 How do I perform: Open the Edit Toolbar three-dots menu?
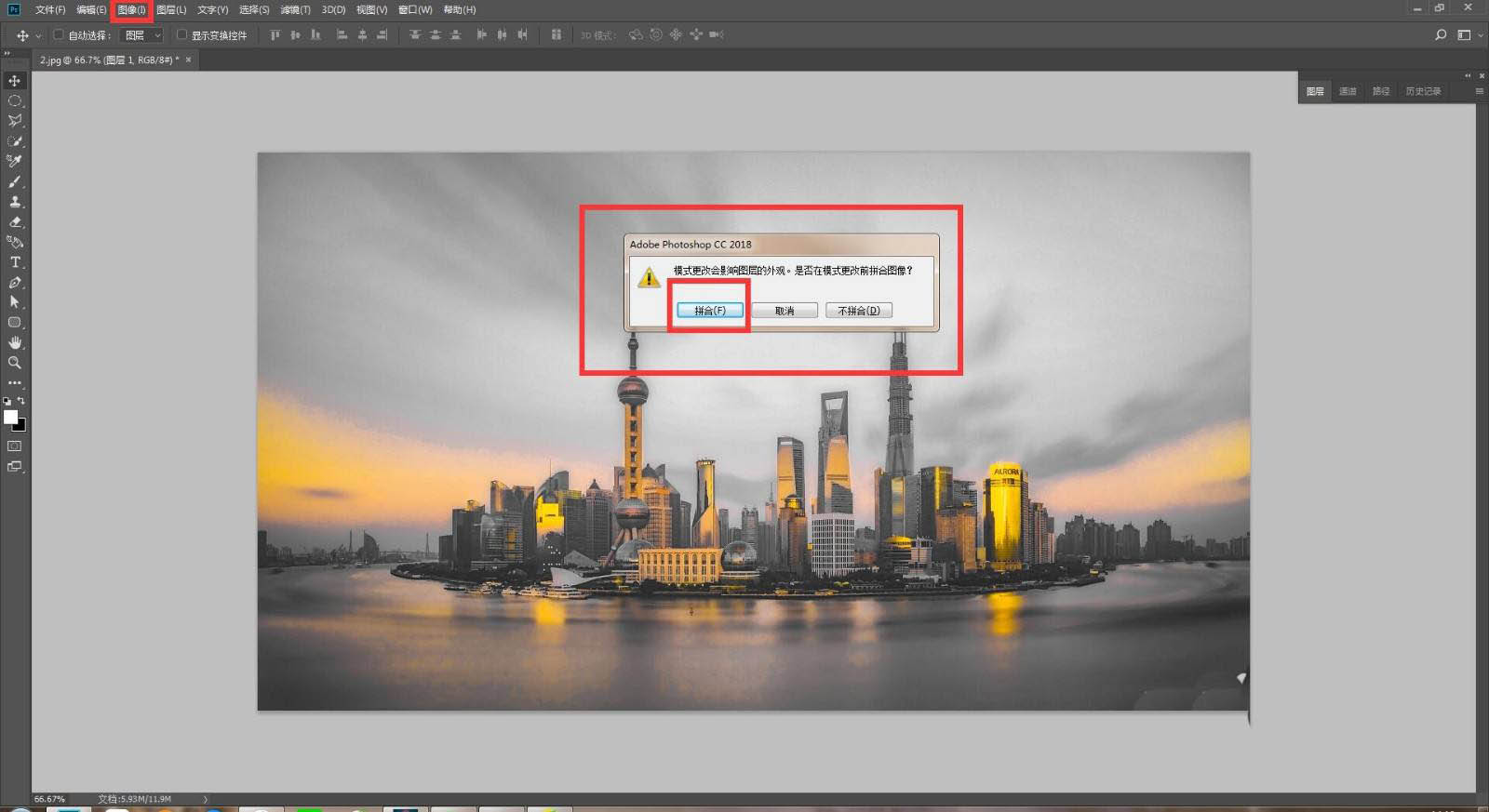coord(15,383)
